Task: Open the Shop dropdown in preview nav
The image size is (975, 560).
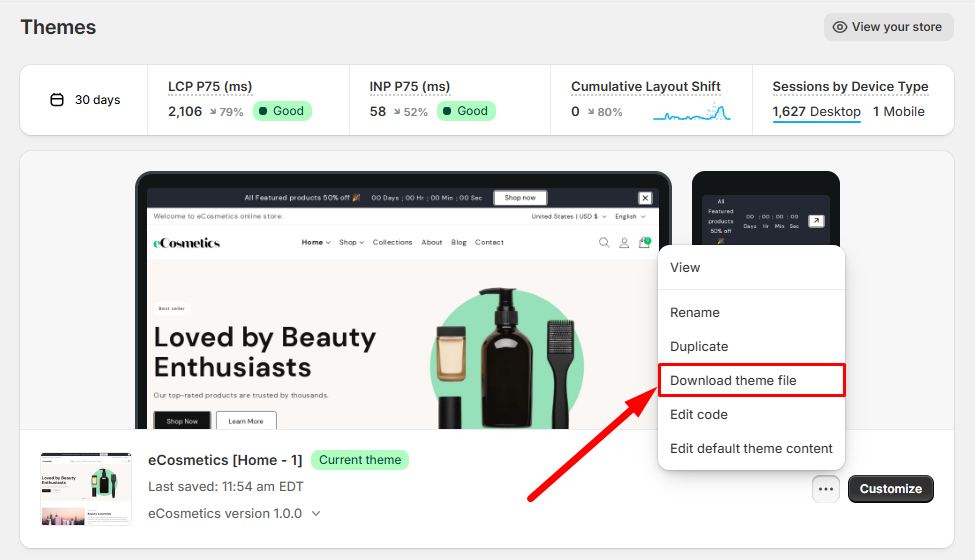Action: coord(351,242)
